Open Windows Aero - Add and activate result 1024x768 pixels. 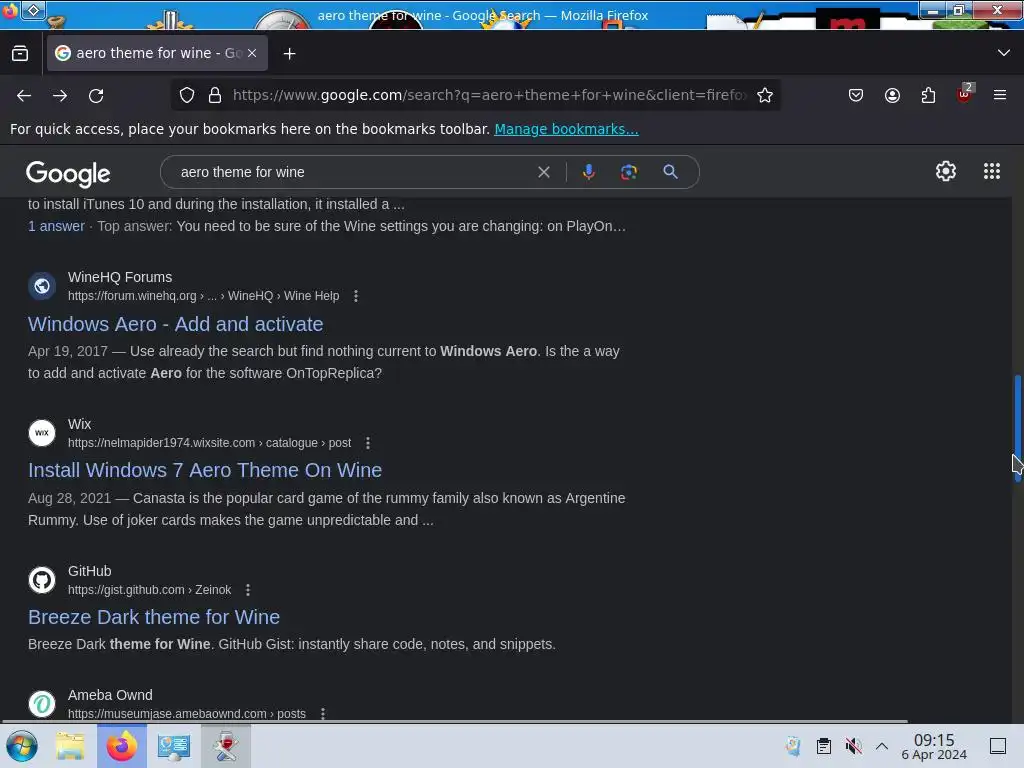click(x=176, y=324)
